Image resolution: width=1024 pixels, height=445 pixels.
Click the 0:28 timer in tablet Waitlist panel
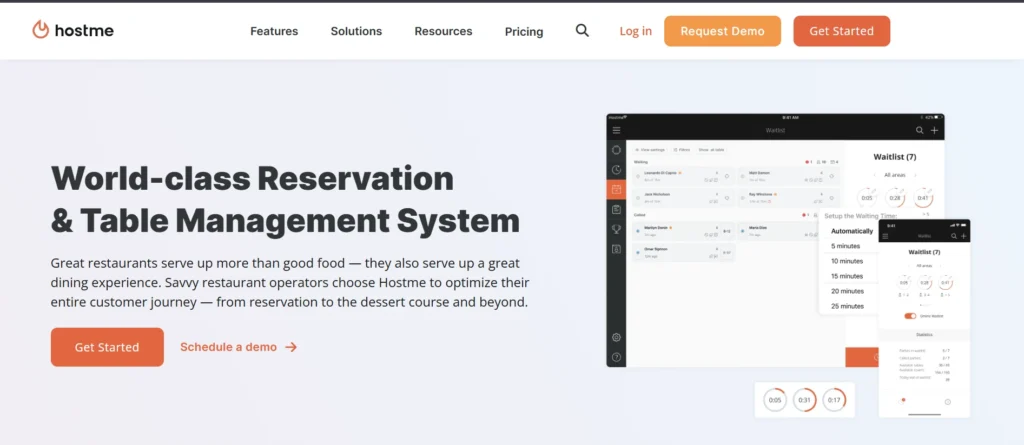pos(895,197)
